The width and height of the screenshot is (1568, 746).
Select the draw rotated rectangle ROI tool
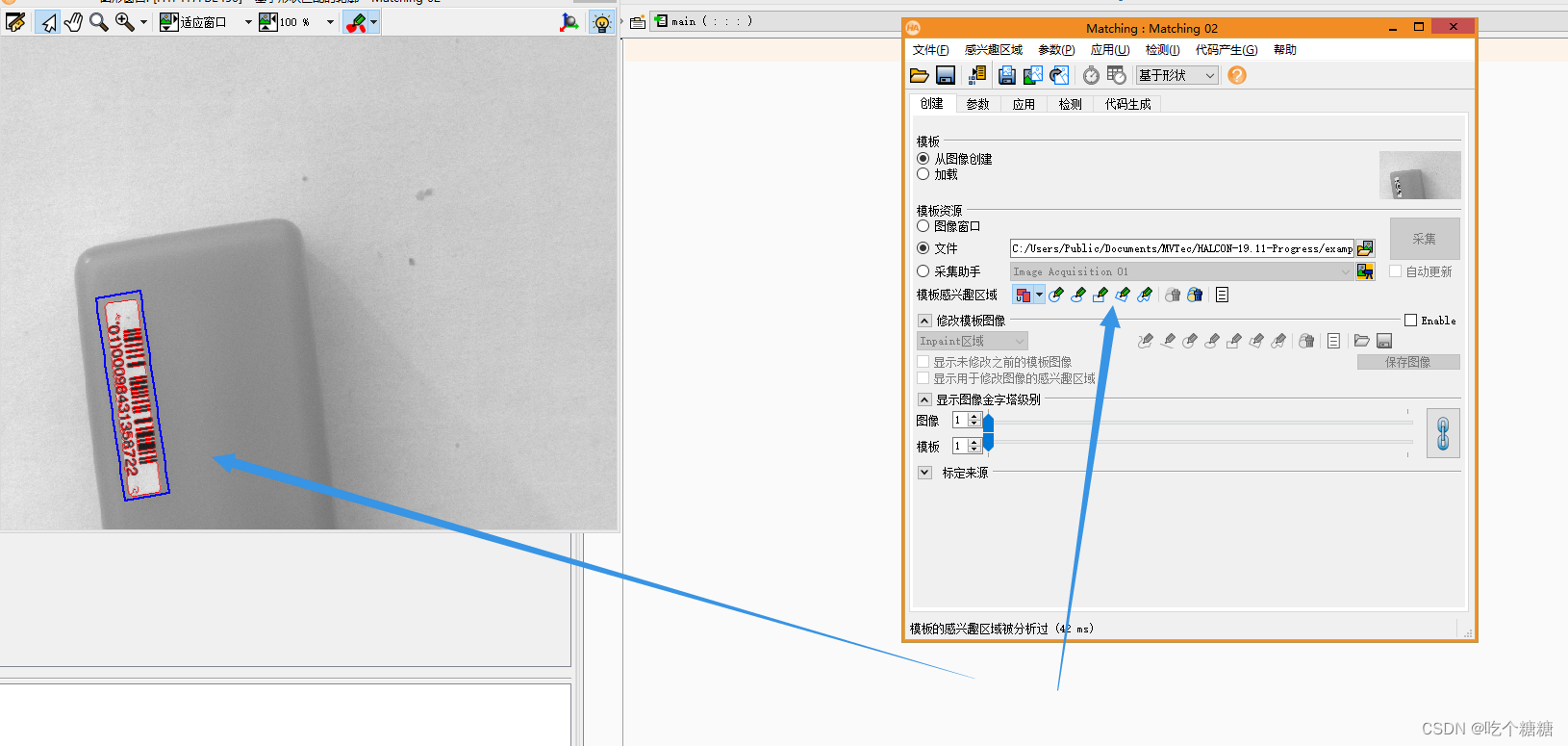1123,295
